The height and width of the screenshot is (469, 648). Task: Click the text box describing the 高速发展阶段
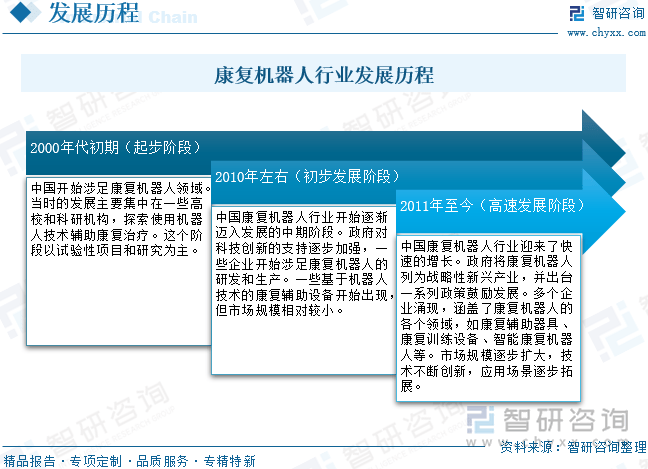click(x=486, y=315)
